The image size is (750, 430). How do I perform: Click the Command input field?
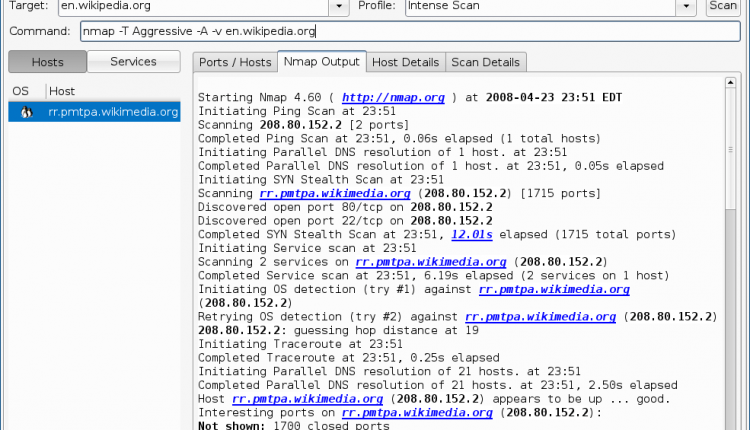click(x=410, y=31)
